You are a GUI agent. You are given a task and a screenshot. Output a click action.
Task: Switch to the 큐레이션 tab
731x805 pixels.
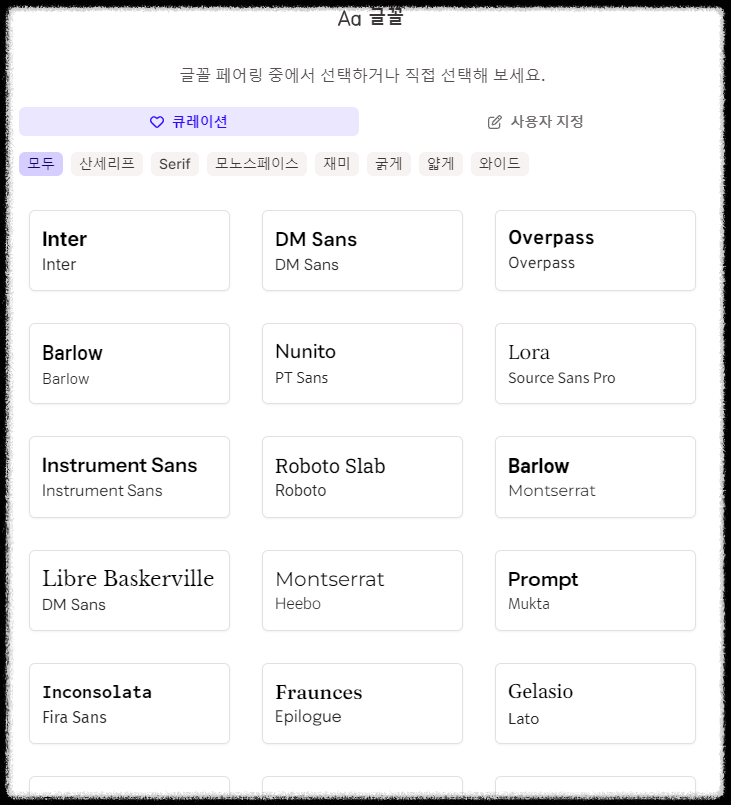point(189,121)
